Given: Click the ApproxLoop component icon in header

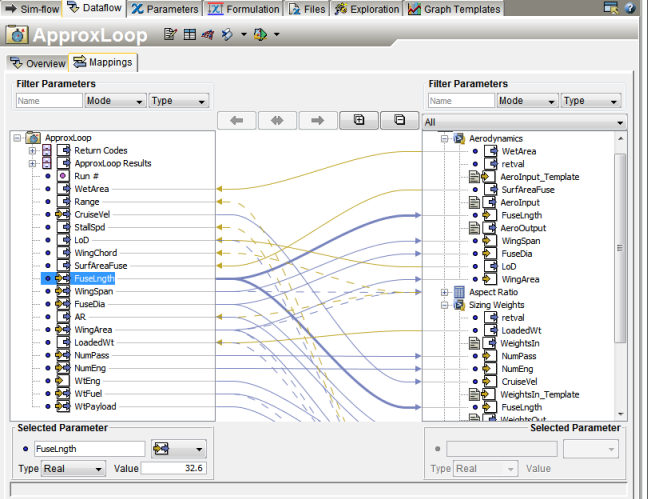Looking at the screenshot, I should coord(17,35).
